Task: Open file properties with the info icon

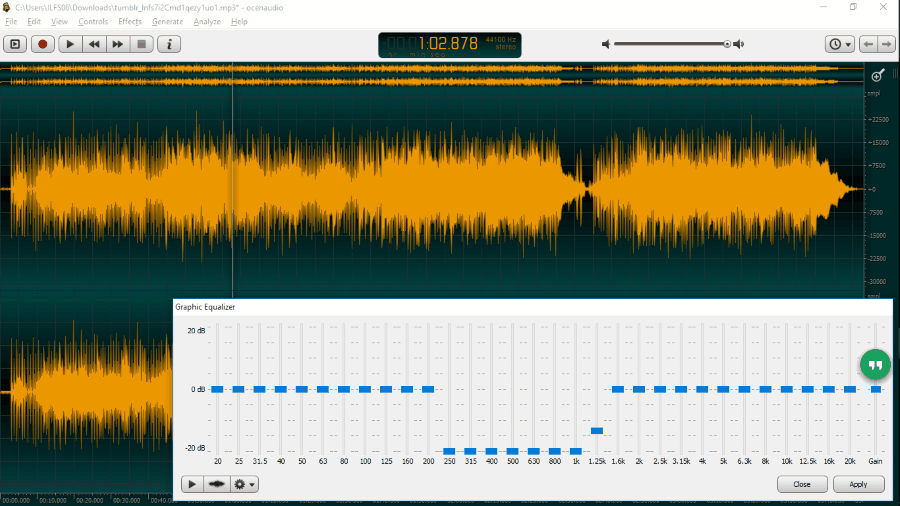Action: [x=169, y=44]
